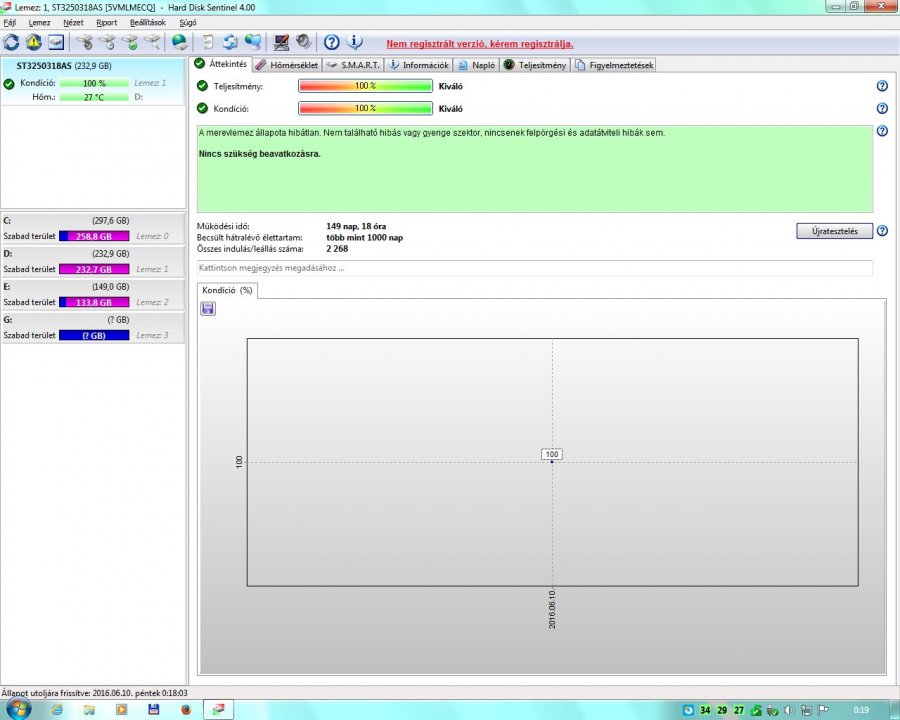Click the C: free space bar showing 258,8 GB
900x720 pixels.
tap(94, 236)
